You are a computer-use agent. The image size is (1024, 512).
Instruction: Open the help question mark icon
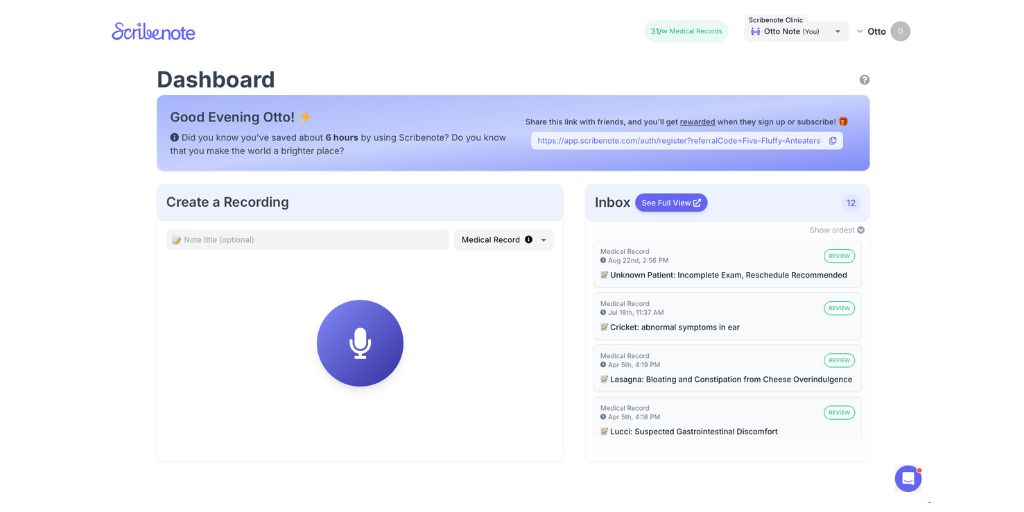coord(864,80)
